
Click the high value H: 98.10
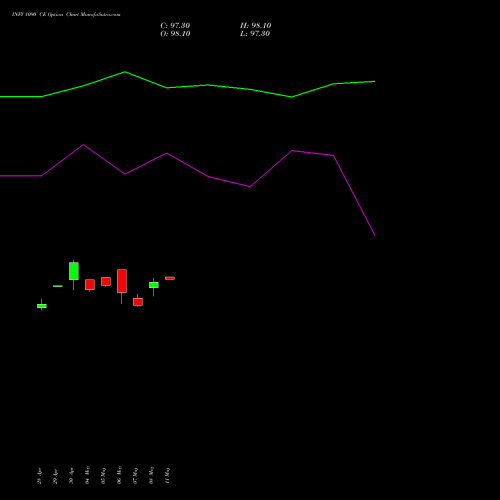(255, 26)
